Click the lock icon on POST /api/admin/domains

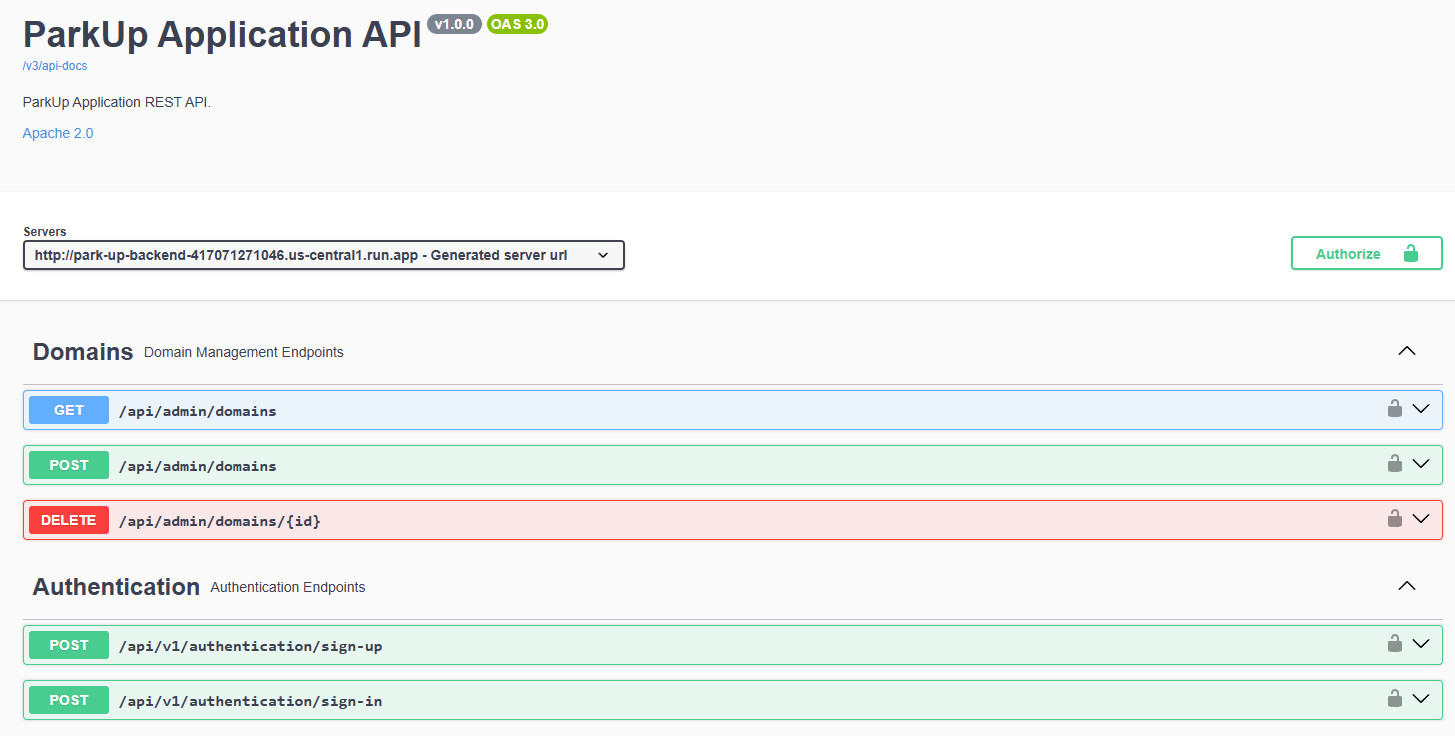[1394, 463]
